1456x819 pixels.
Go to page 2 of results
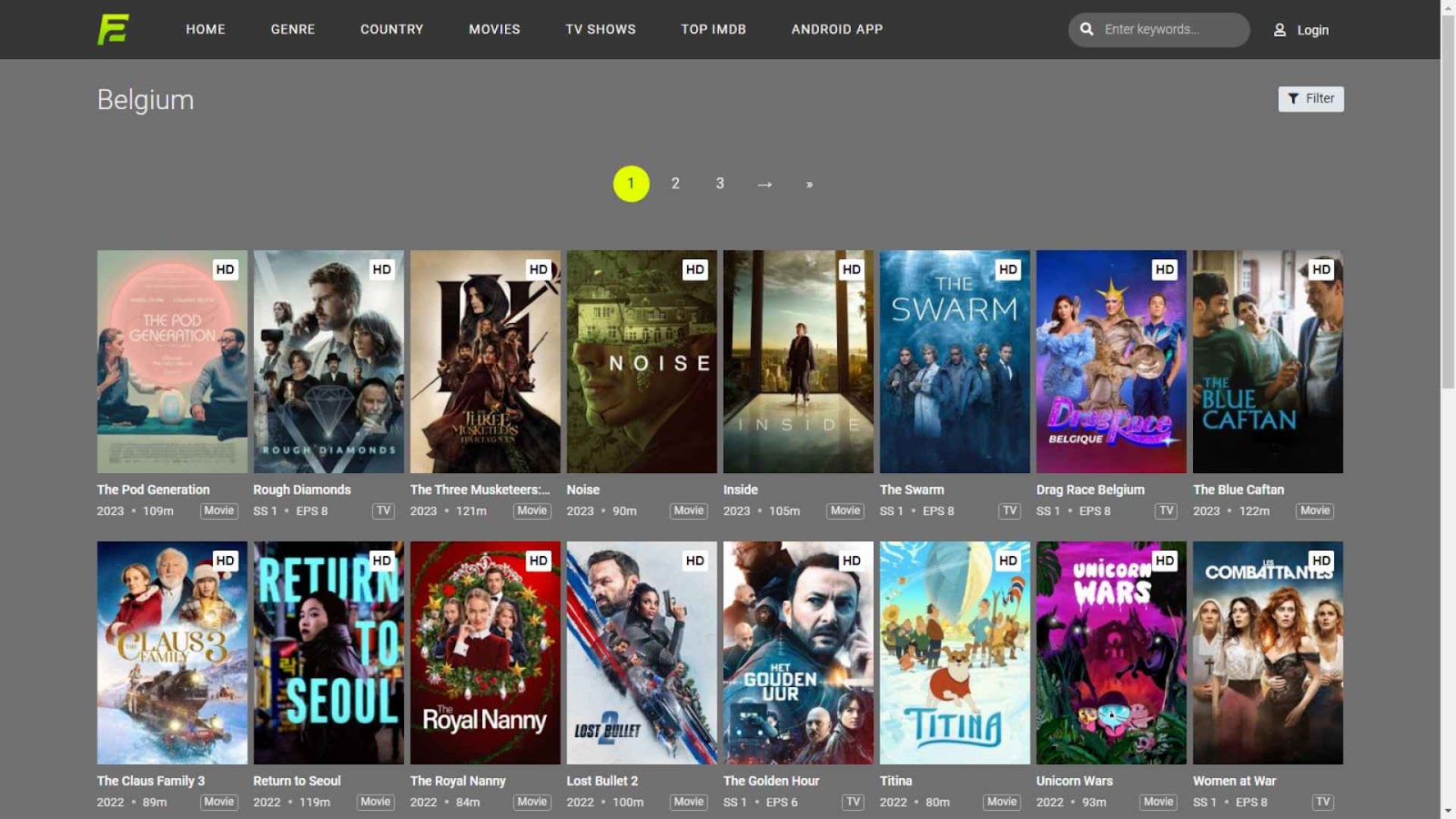click(x=675, y=184)
